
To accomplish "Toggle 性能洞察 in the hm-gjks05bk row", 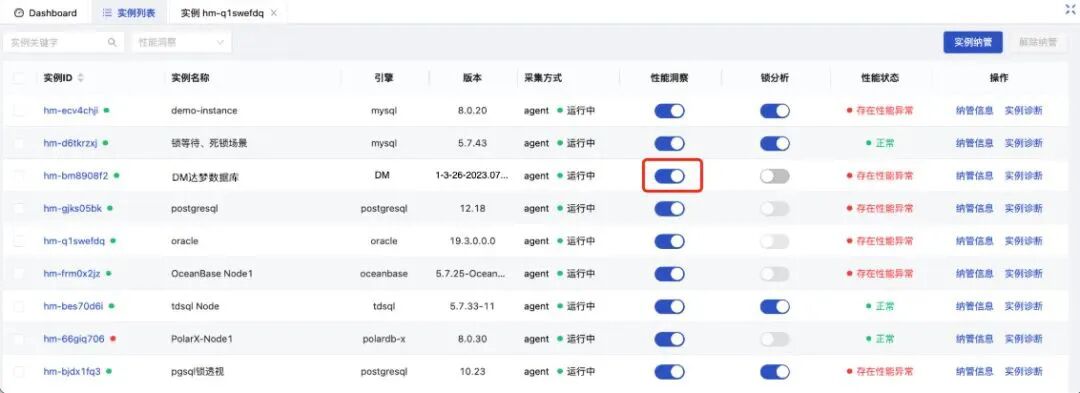I will tap(669, 209).
